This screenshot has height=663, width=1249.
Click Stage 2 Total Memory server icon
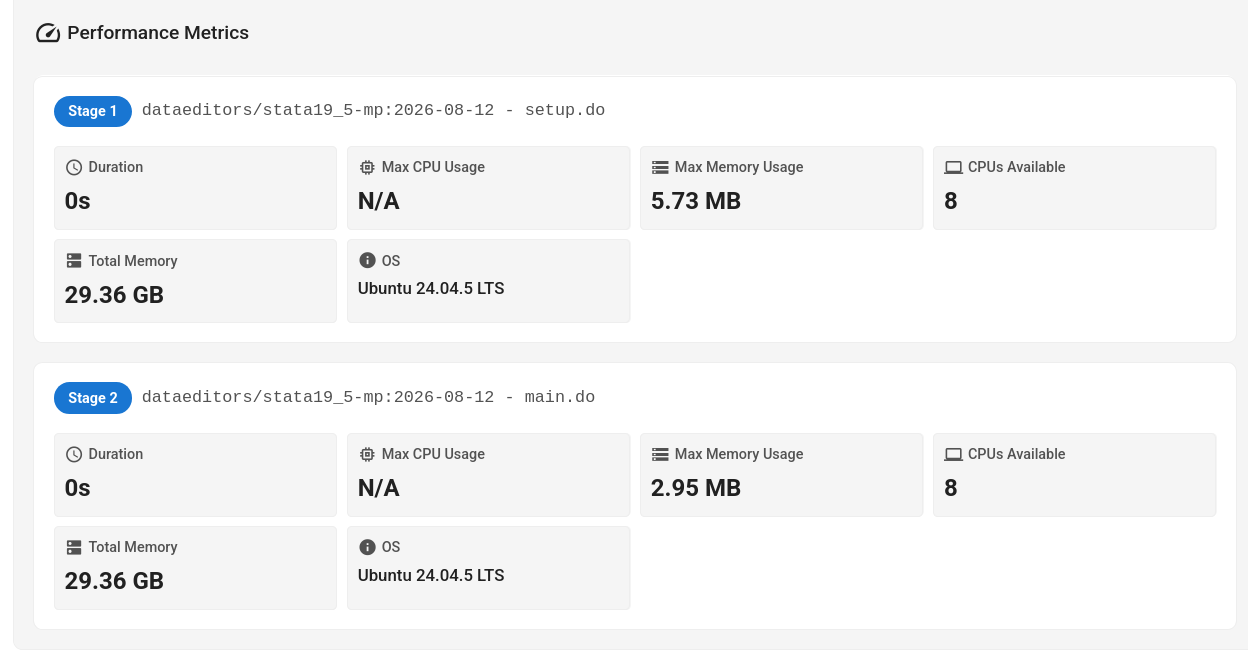[74, 547]
